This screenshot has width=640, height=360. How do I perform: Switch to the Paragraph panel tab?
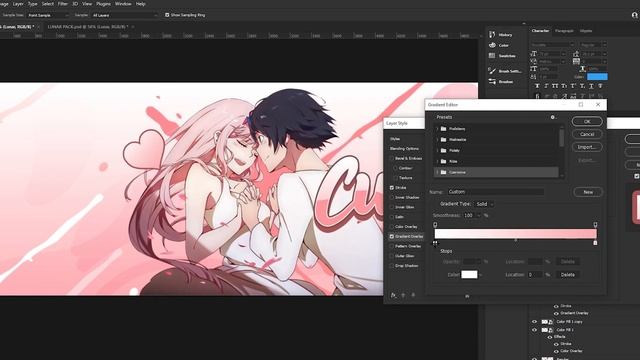pyautogui.click(x=564, y=31)
